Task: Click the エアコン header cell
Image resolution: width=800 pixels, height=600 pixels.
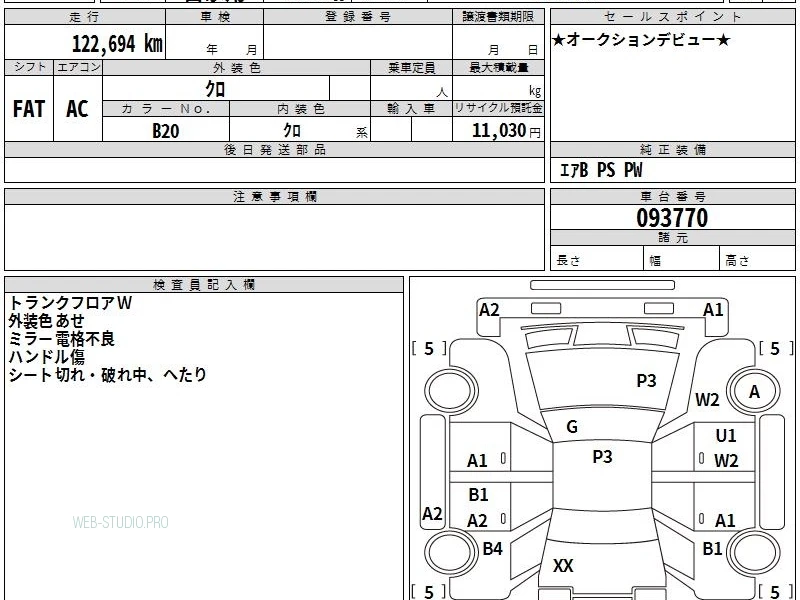Action: point(79,67)
